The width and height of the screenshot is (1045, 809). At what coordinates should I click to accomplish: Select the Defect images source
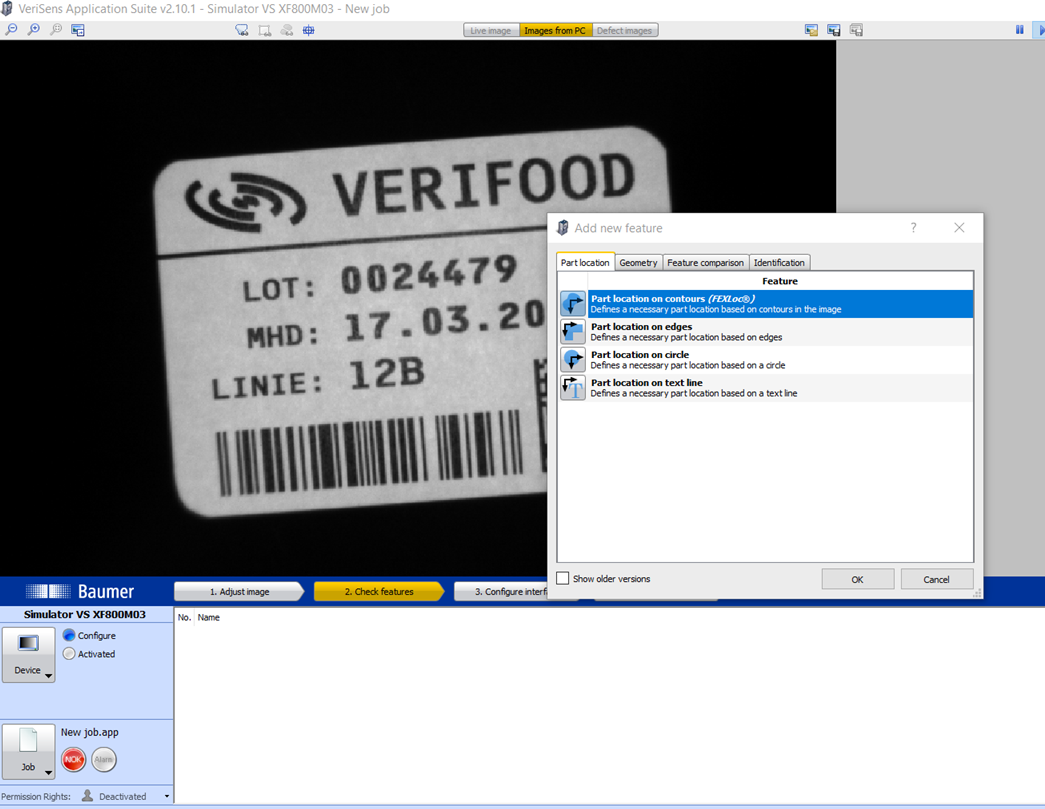[624, 31]
